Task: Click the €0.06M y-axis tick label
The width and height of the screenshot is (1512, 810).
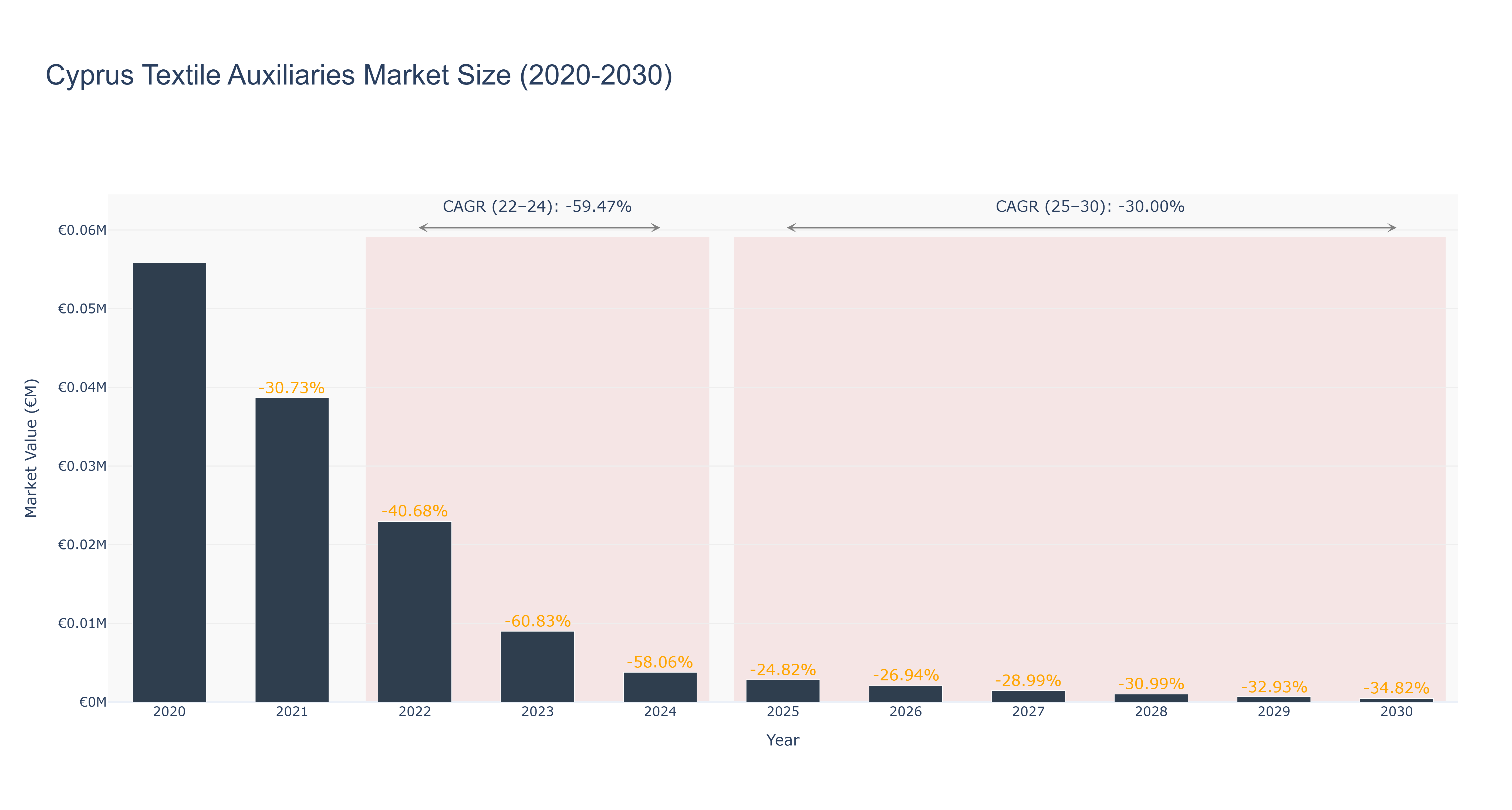Action: (x=82, y=230)
